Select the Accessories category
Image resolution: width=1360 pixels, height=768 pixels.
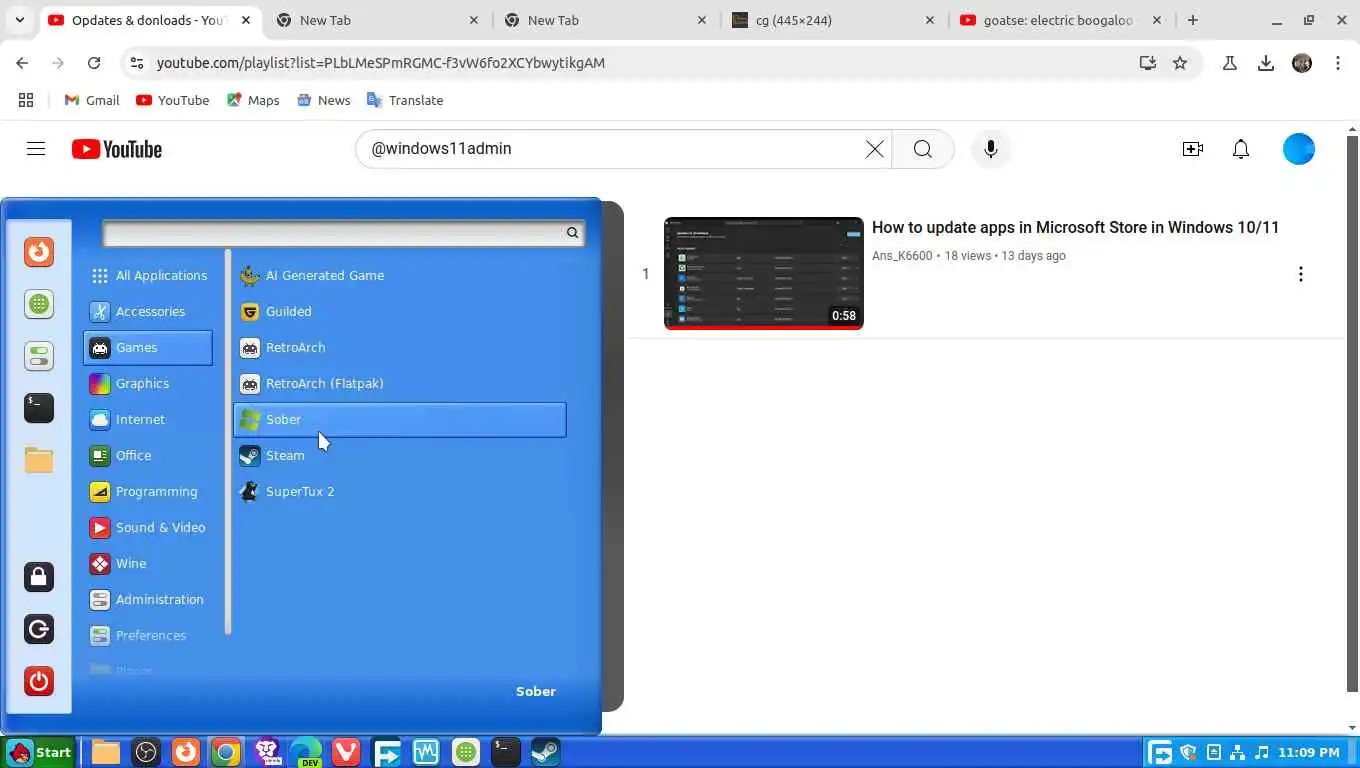148,312
